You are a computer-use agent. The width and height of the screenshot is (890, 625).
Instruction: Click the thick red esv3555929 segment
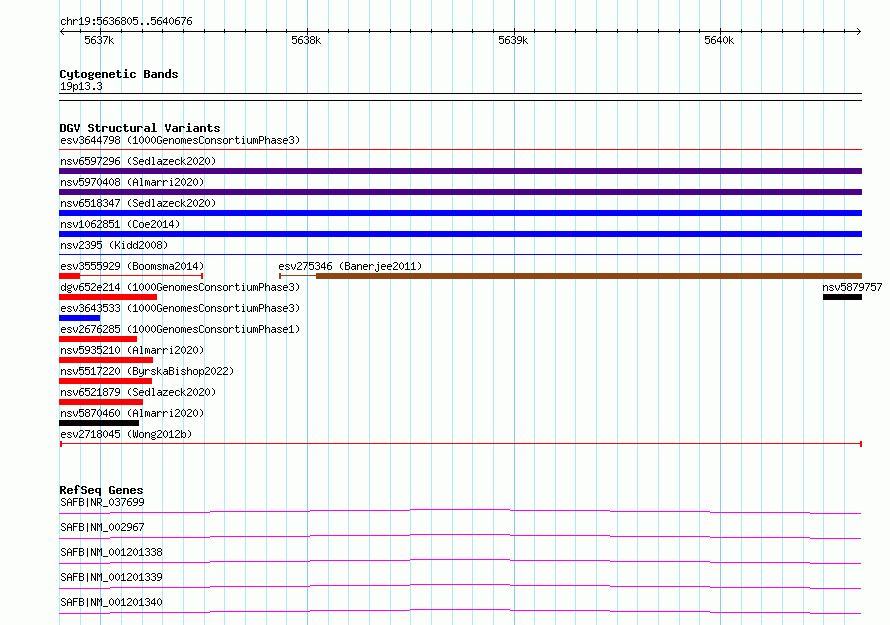[x=69, y=276]
